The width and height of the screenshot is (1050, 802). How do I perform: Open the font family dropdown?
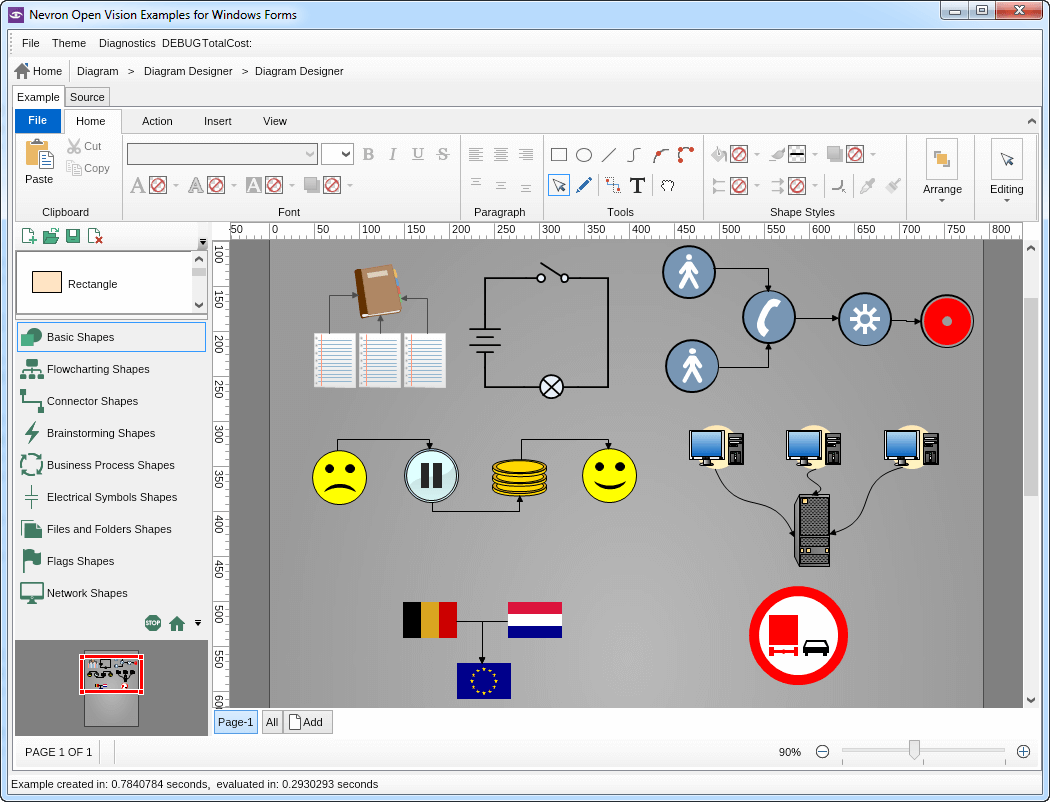click(x=309, y=154)
